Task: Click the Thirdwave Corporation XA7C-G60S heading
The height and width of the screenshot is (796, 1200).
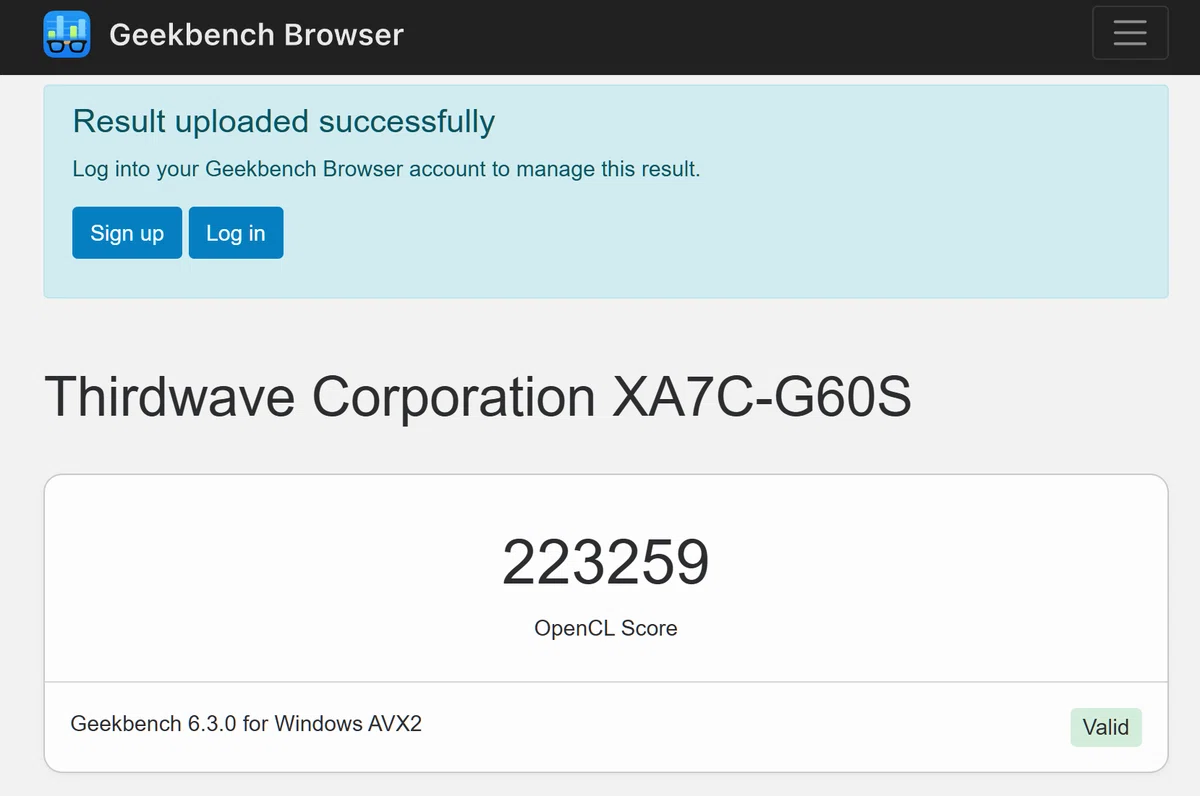Action: point(478,397)
